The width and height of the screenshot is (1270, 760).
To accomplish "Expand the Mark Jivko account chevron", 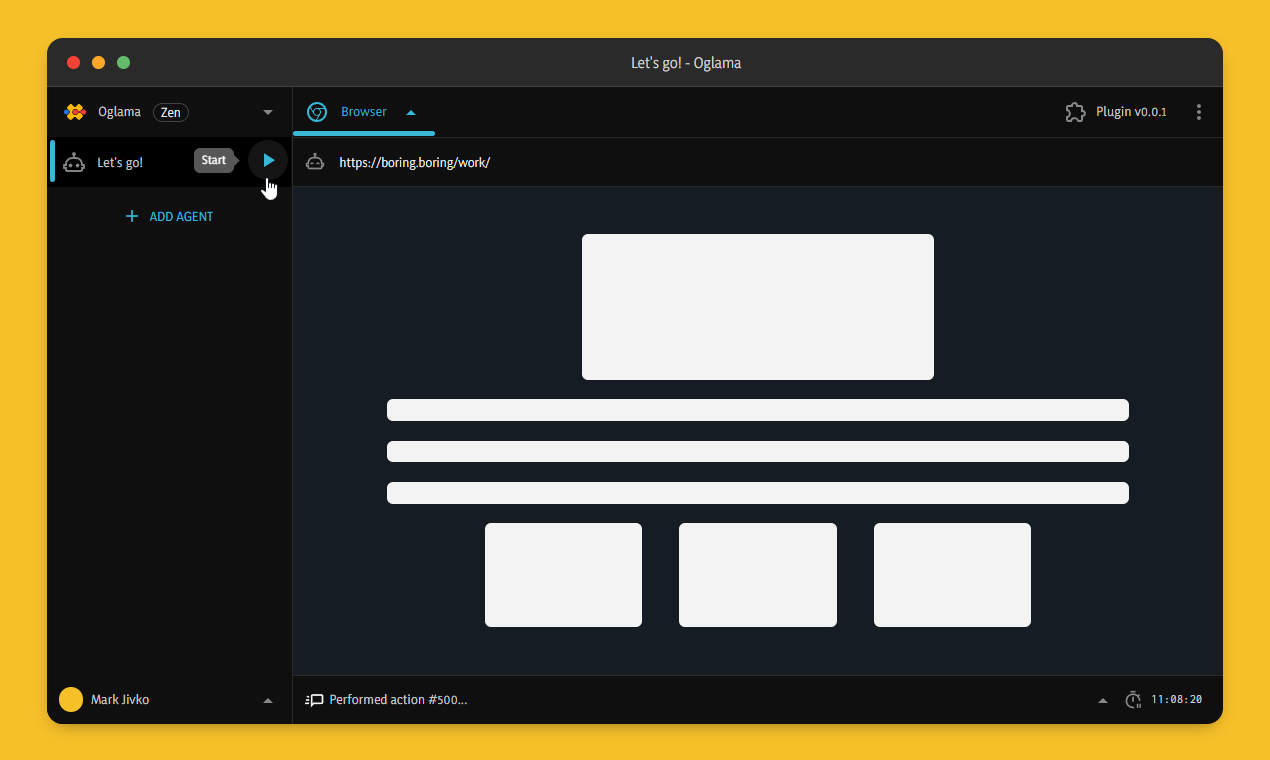I will (x=267, y=699).
